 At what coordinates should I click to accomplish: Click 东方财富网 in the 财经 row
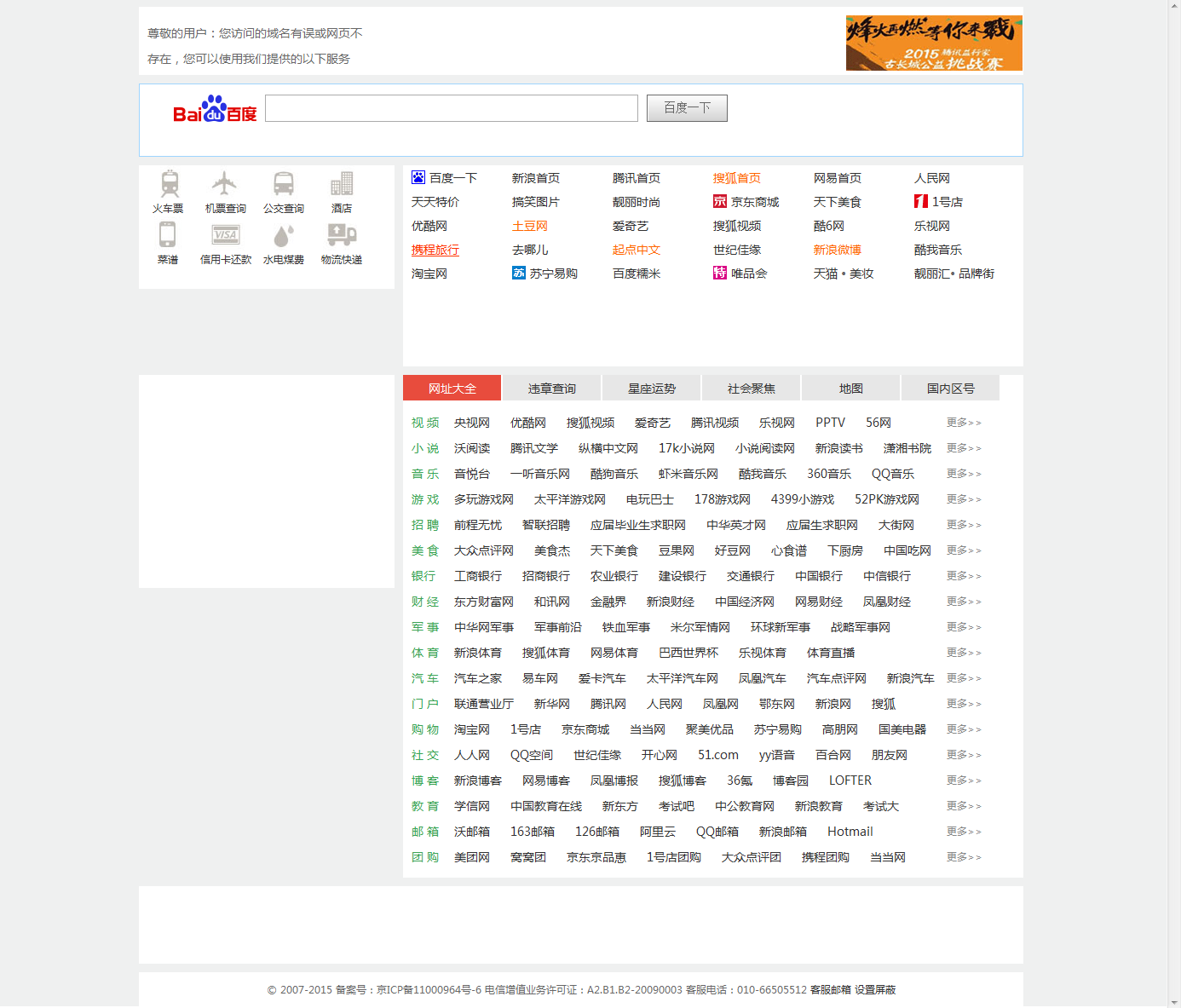(484, 602)
